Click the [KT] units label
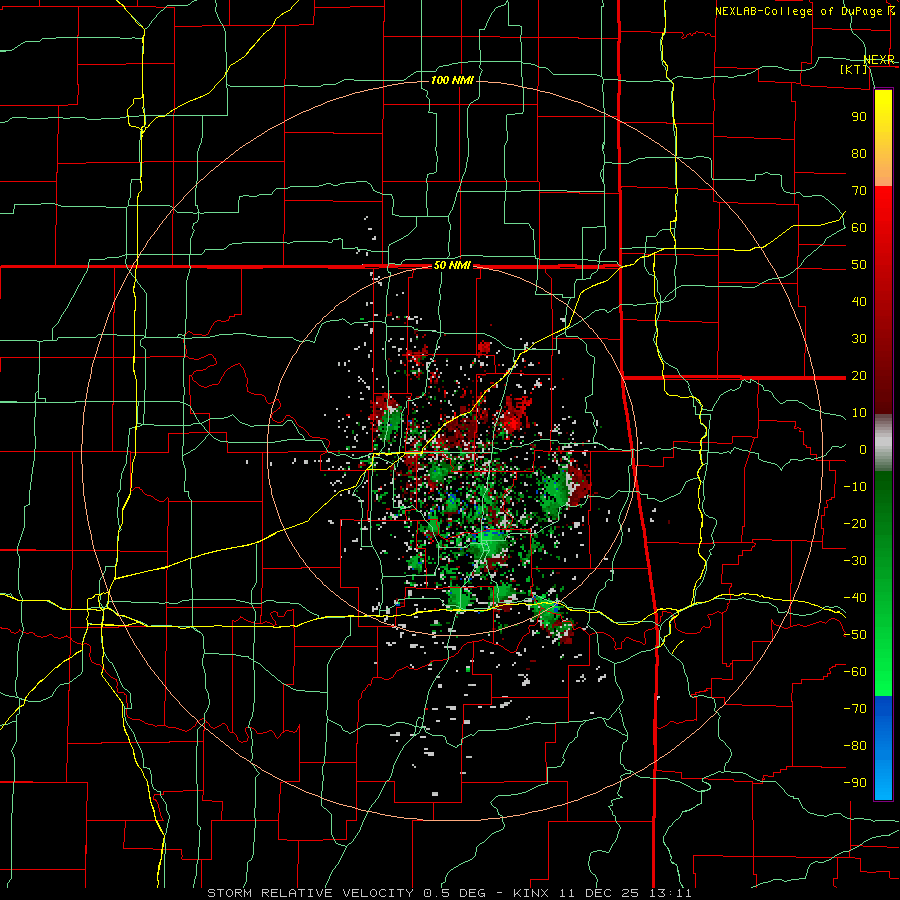Screen dimensions: 900x900 point(854,69)
